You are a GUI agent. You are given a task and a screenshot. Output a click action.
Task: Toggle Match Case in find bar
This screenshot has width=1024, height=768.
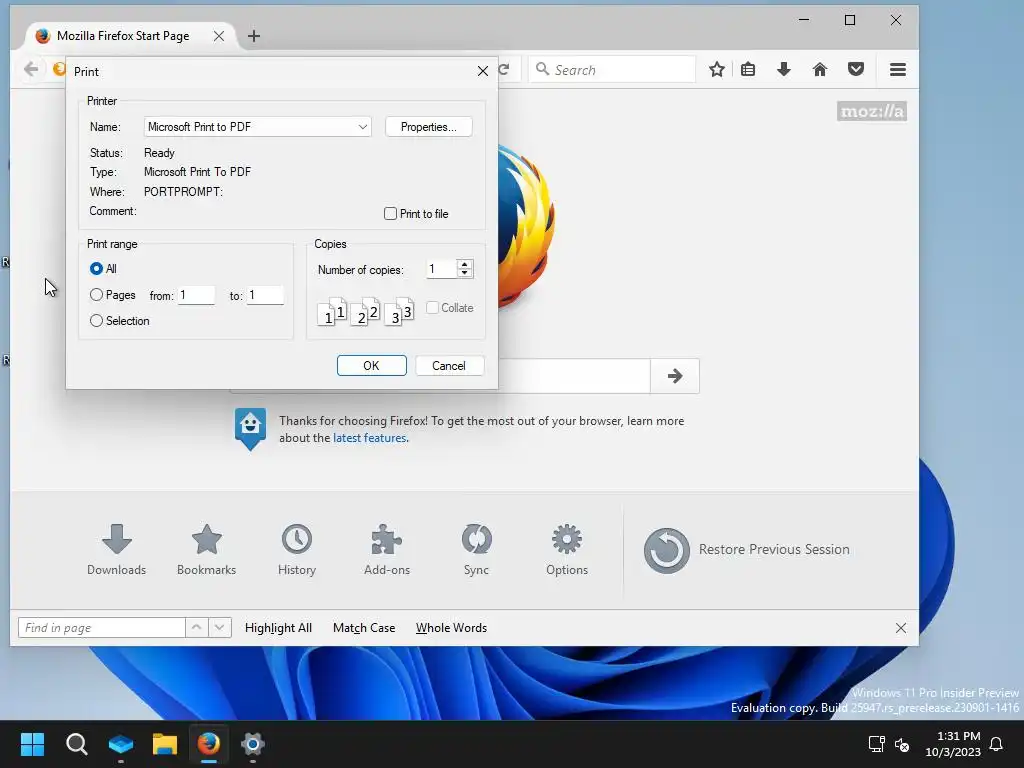[x=364, y=628]
